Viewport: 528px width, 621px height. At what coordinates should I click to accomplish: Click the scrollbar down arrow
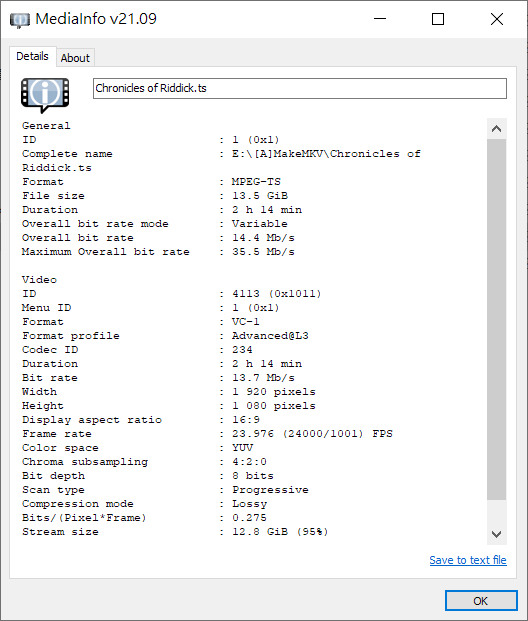496,534
